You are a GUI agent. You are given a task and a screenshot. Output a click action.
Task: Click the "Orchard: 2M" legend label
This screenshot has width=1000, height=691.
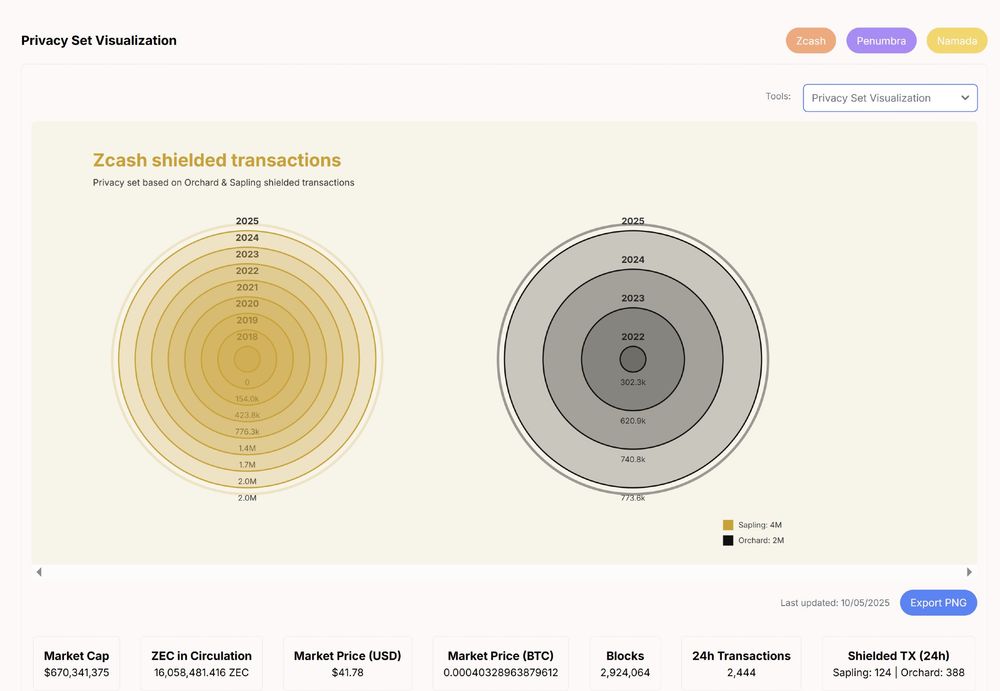coord(761,540)
